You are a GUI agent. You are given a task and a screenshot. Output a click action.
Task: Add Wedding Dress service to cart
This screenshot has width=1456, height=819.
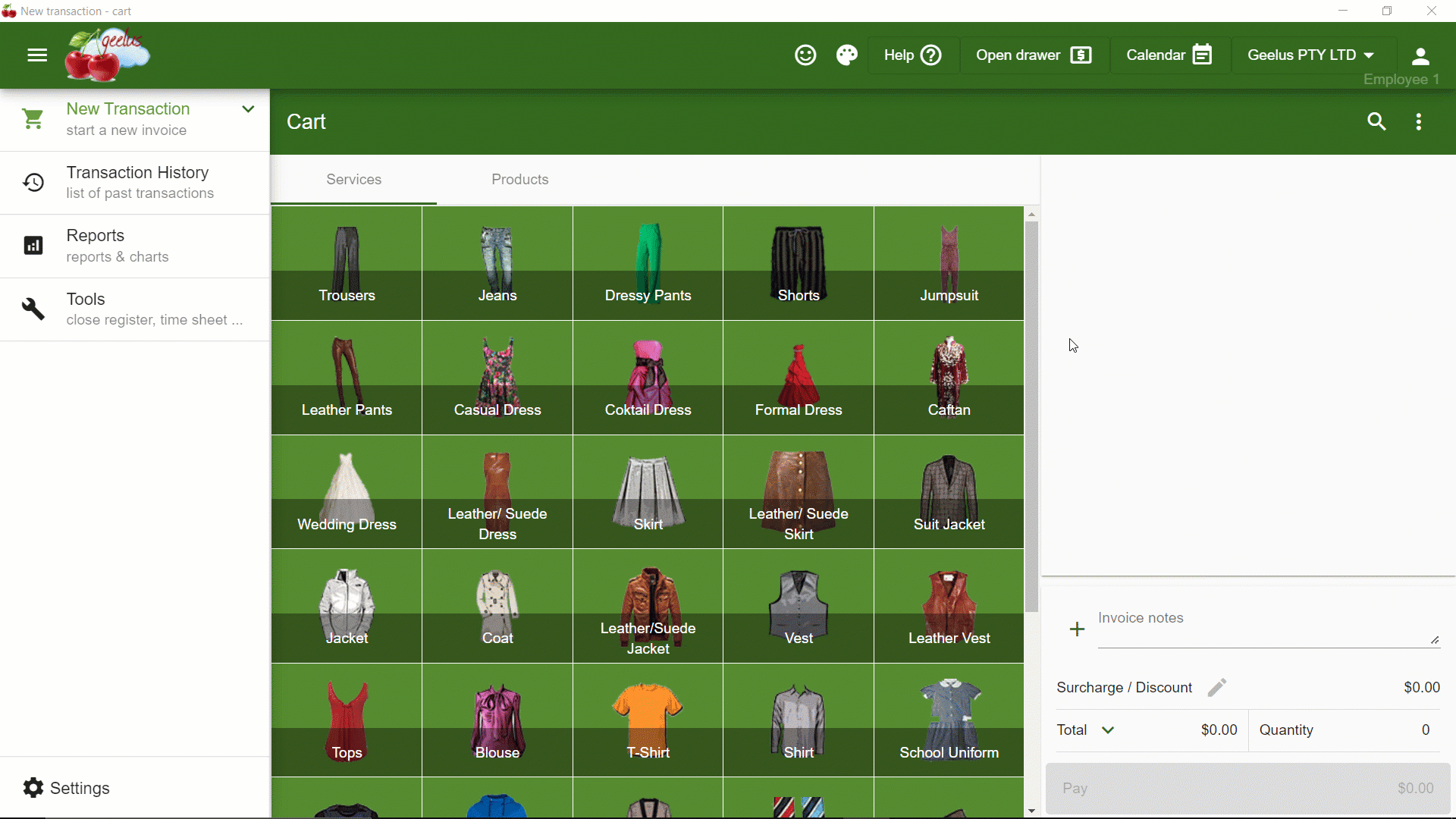coord(347,491)
